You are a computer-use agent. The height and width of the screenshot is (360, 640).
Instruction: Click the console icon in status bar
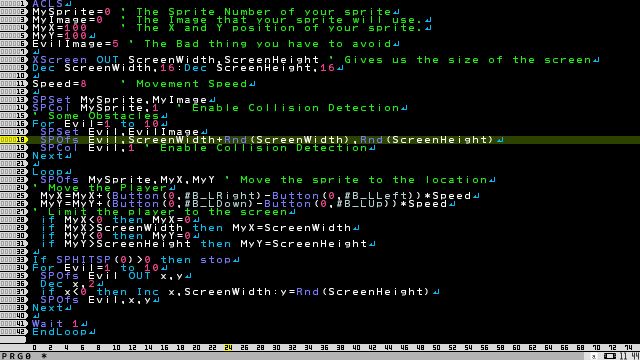point(610,356)
